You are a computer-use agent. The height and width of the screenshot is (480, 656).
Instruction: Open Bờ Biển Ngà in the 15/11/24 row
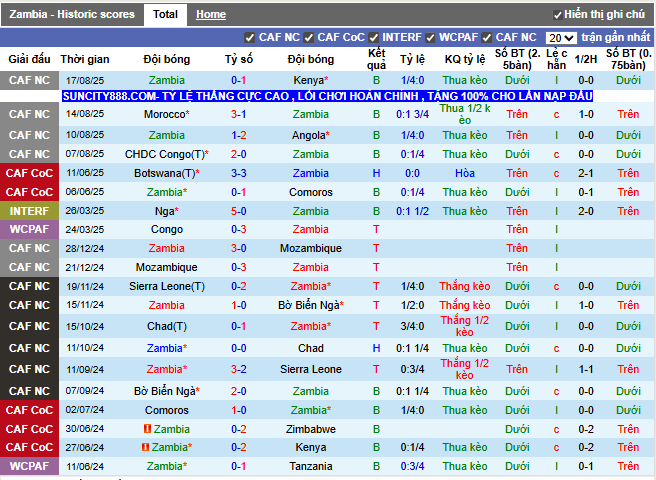coord(309,305)
